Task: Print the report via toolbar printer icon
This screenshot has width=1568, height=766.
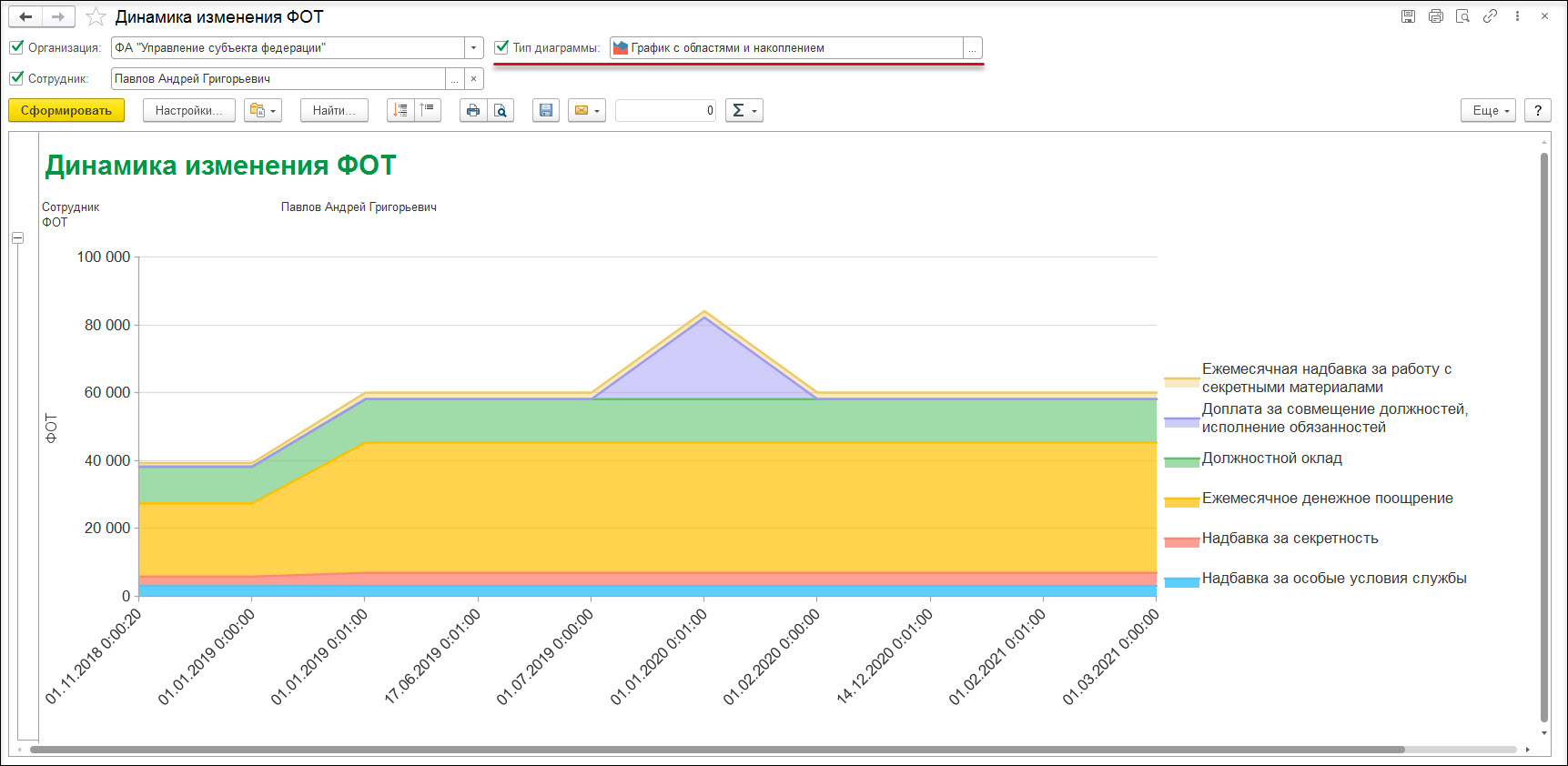Action: (473, 110)
